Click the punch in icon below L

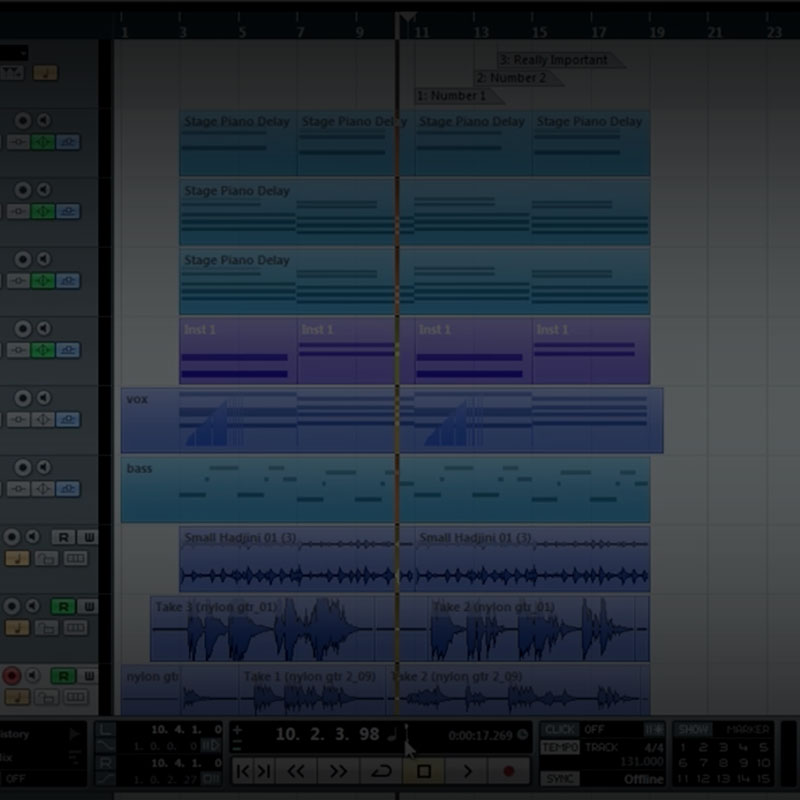coord(106,746)
